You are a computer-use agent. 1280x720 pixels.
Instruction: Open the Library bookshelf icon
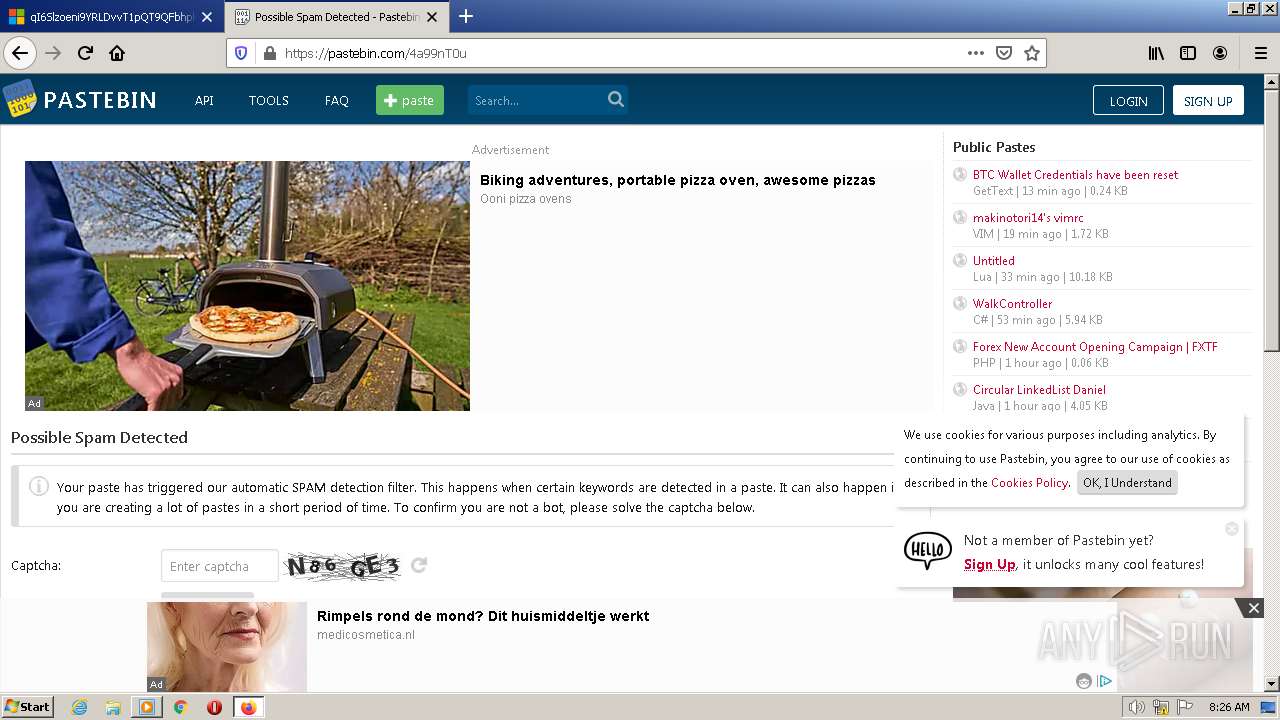click(x=1156, y=53)
